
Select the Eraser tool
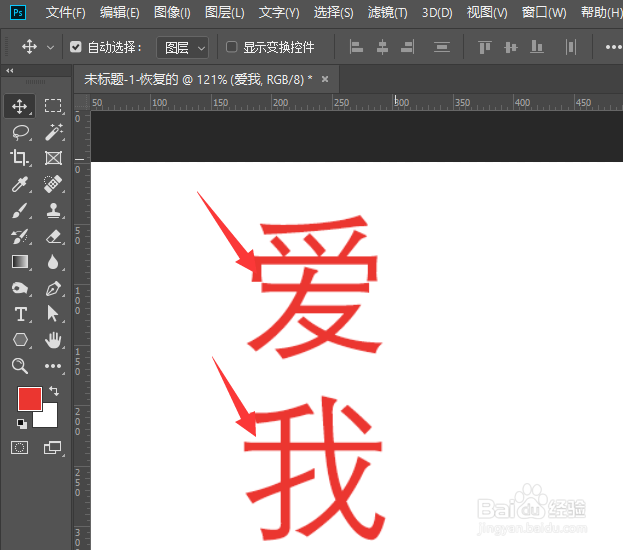(x=54, y=236)
